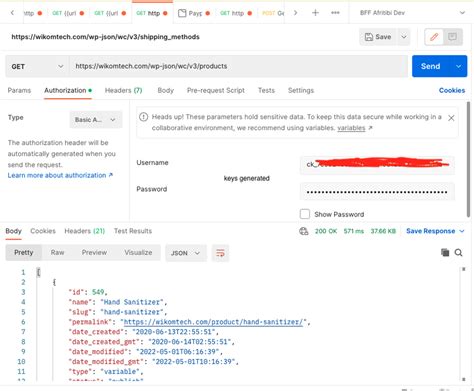This screenshot has width=474, height=391.
Task: Click the authorization panel vertical scrollbar
Action: click(468, 160)
